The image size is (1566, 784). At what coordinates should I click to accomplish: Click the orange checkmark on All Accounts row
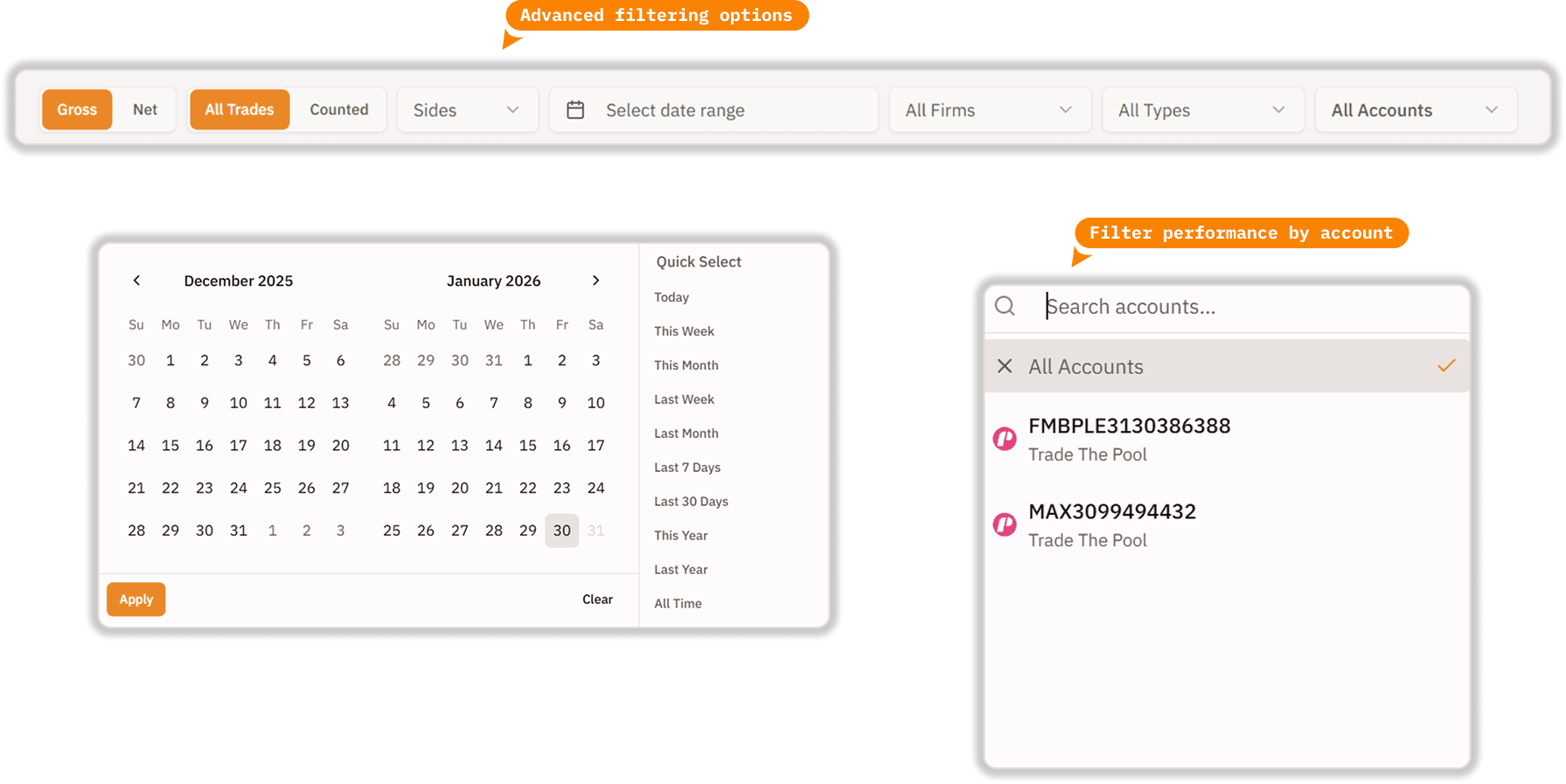[1446, 365]
